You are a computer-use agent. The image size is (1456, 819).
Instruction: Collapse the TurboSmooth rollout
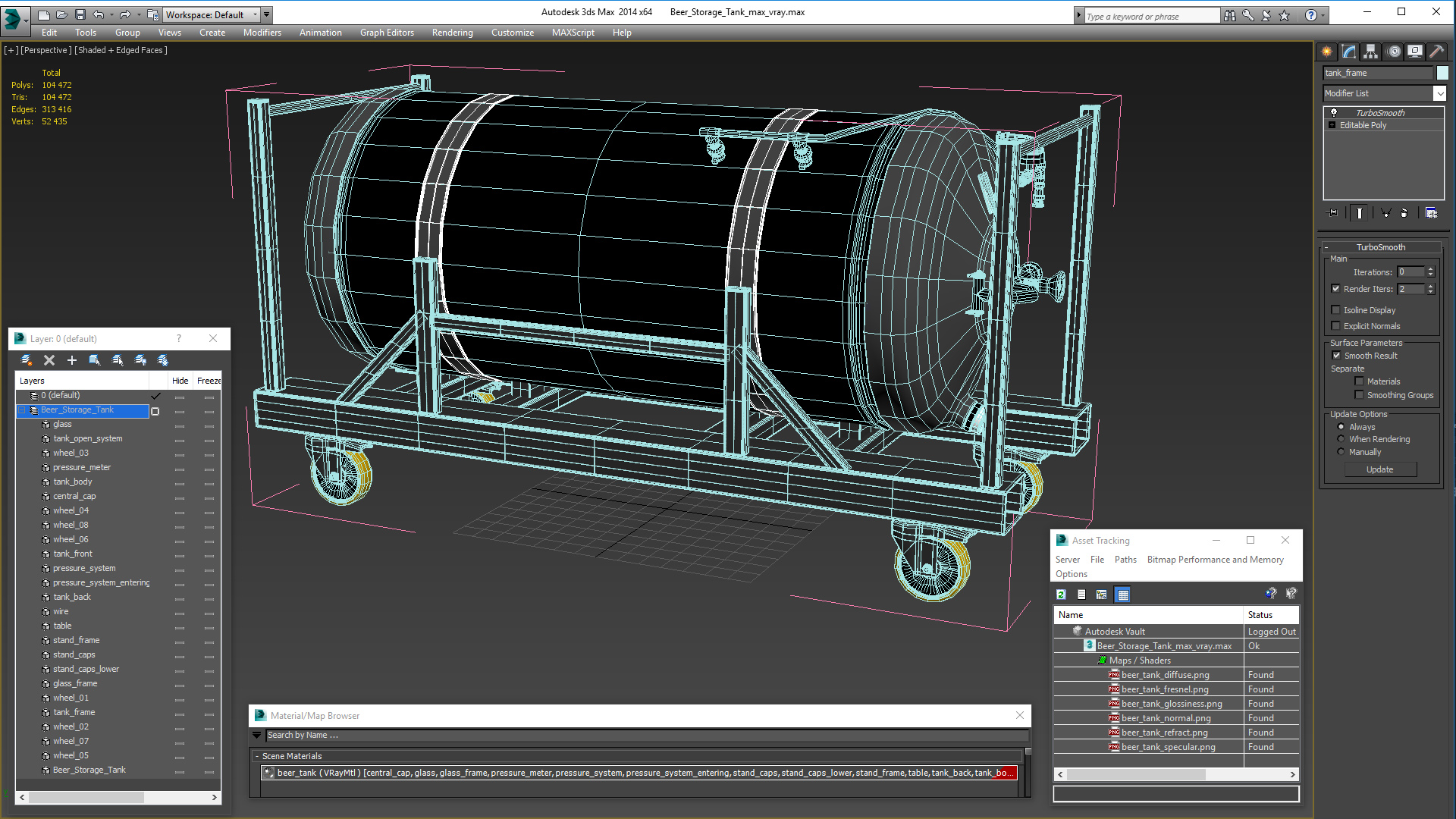1326,247
